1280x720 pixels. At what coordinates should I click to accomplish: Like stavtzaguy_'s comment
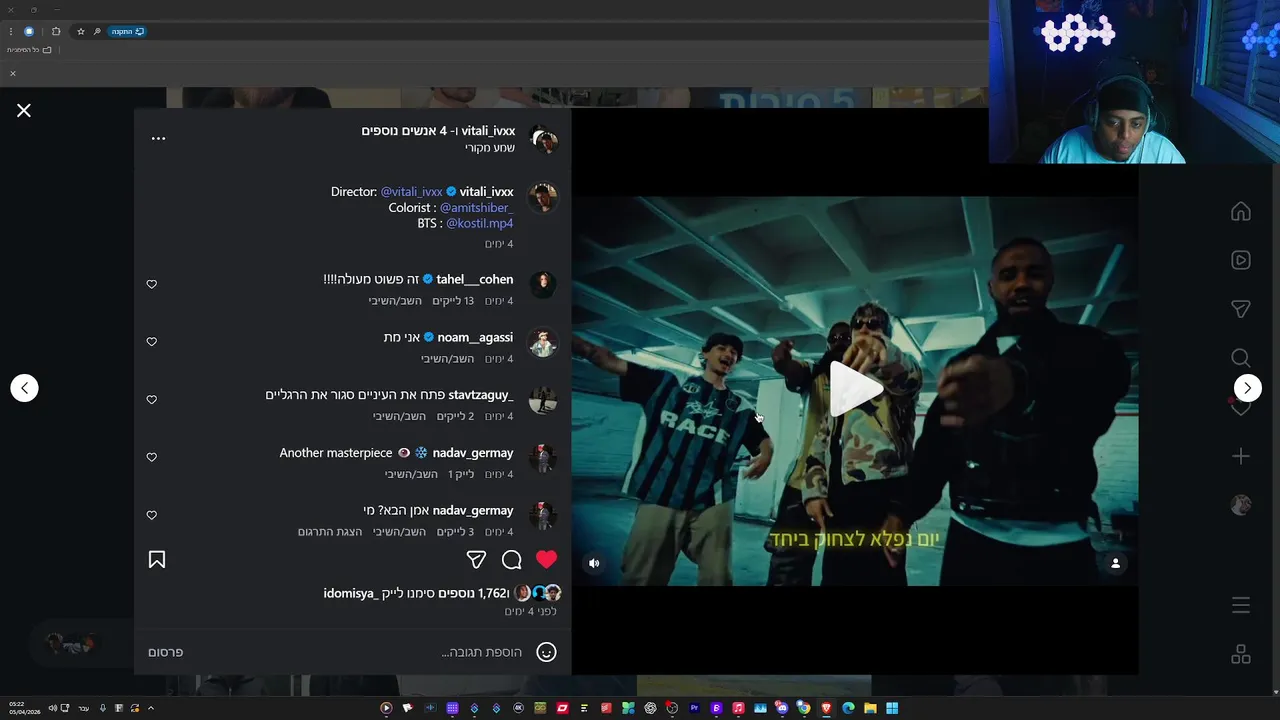[152, 400]
